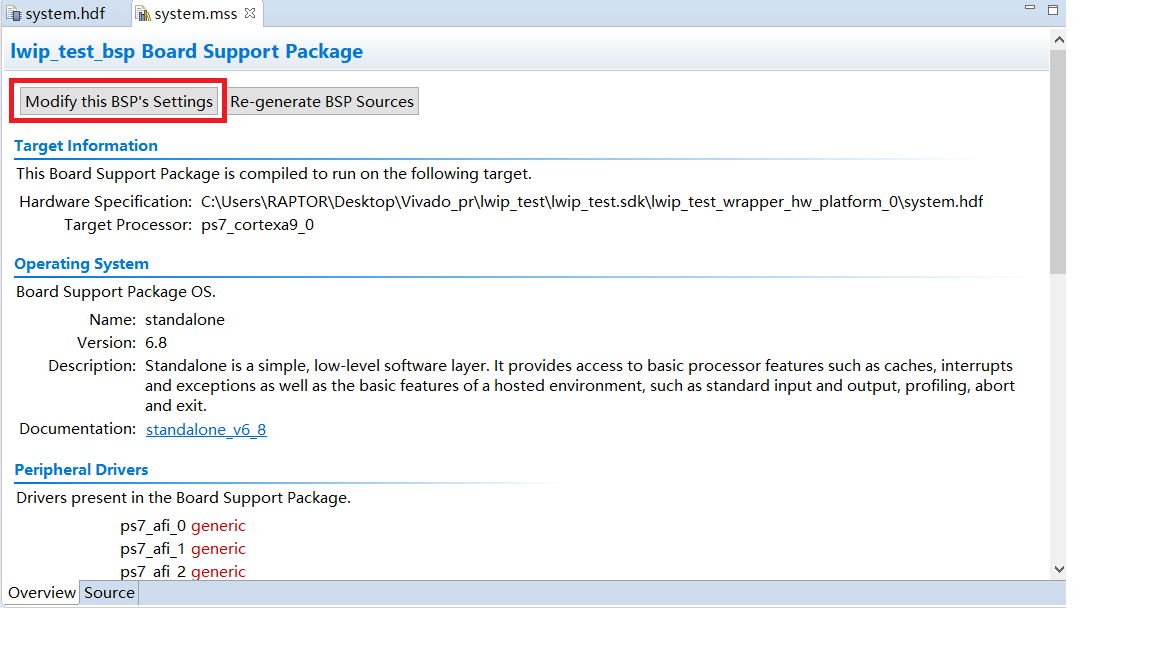
Task: Click the ps7_afi_1 driver entry
Action: tap(153, 548)
